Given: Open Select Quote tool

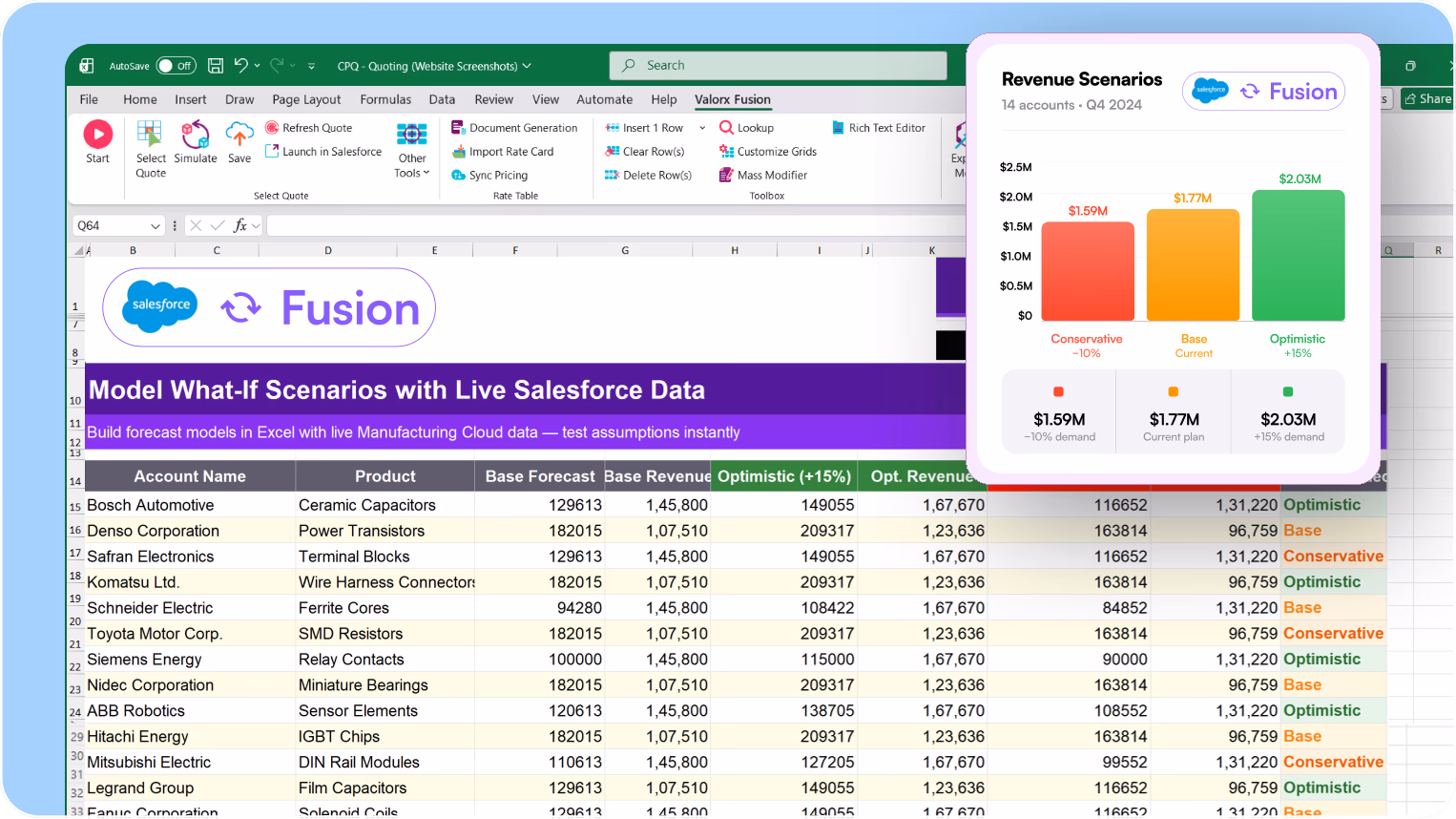Looking at the screenshot, I should coord(150,149).
